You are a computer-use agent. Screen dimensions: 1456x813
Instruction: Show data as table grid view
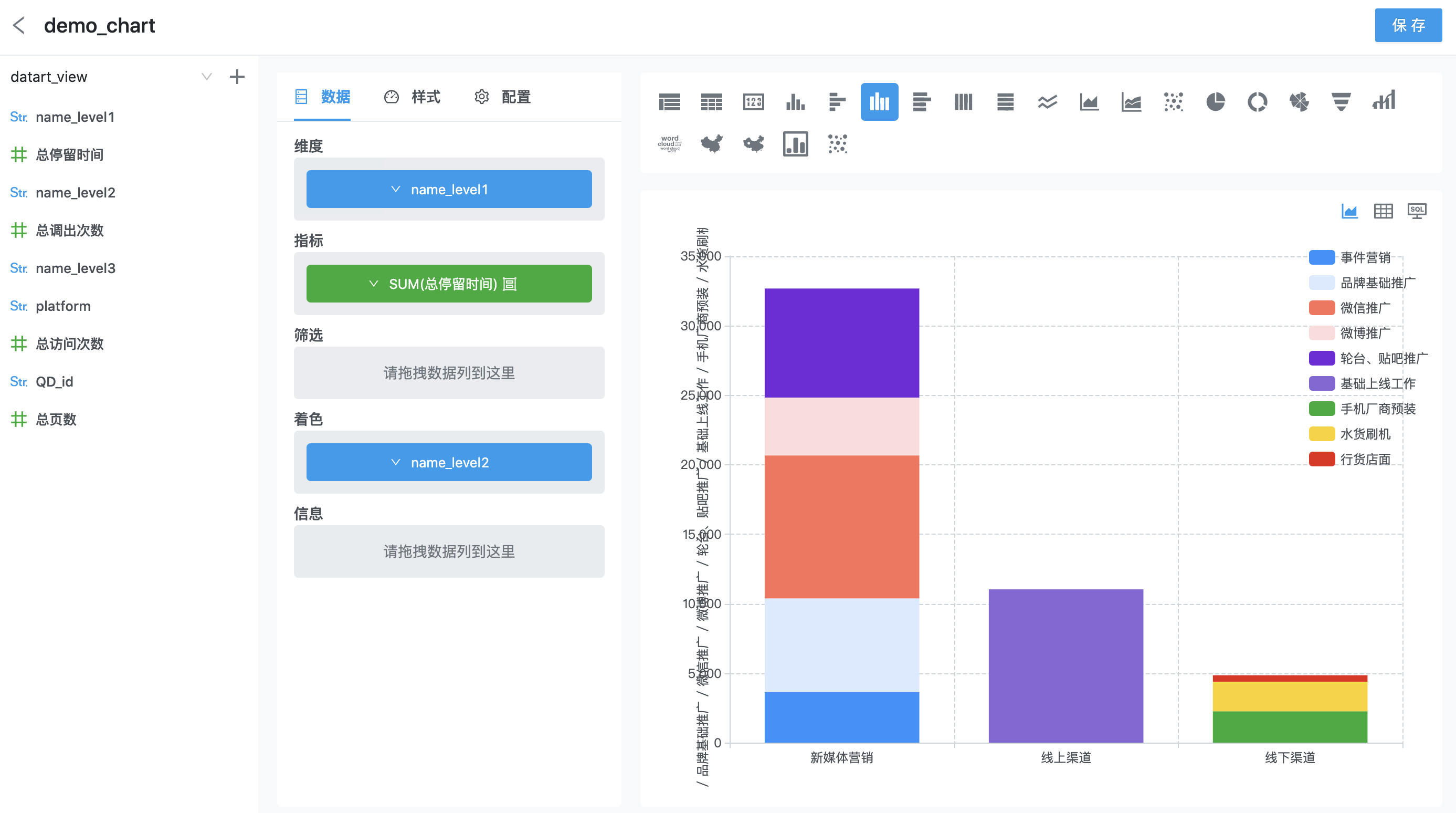pos(1383,211)
